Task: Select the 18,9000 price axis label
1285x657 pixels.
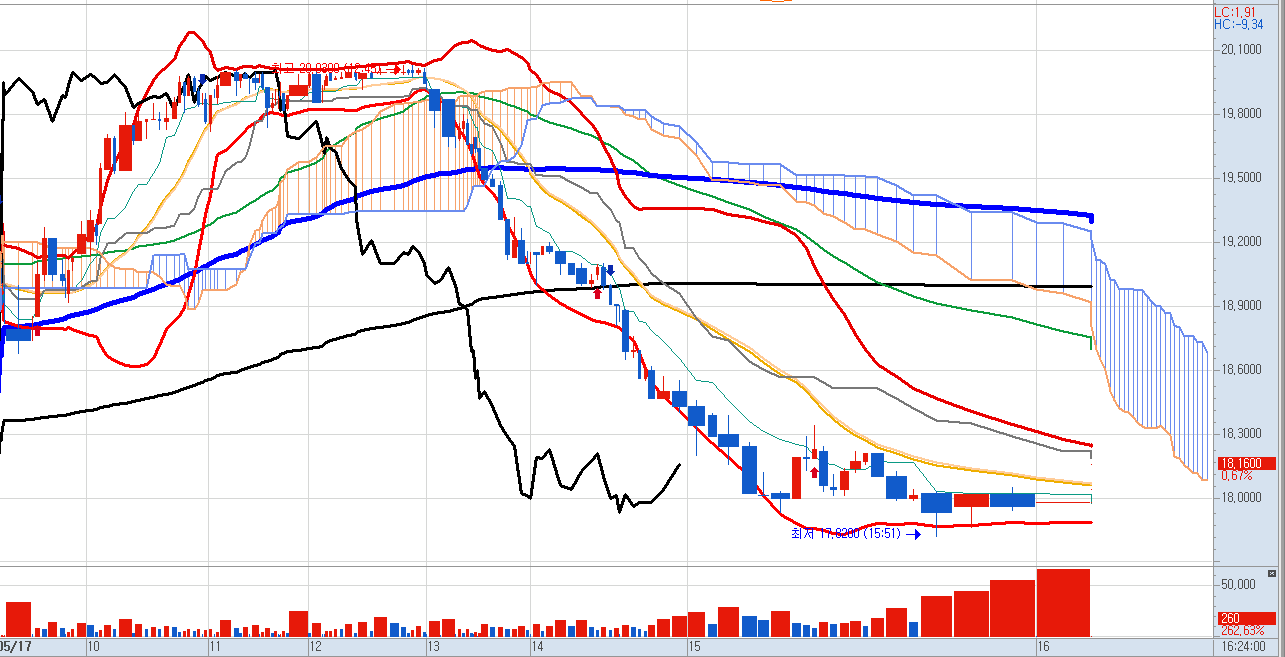Action: [1239, 306]
